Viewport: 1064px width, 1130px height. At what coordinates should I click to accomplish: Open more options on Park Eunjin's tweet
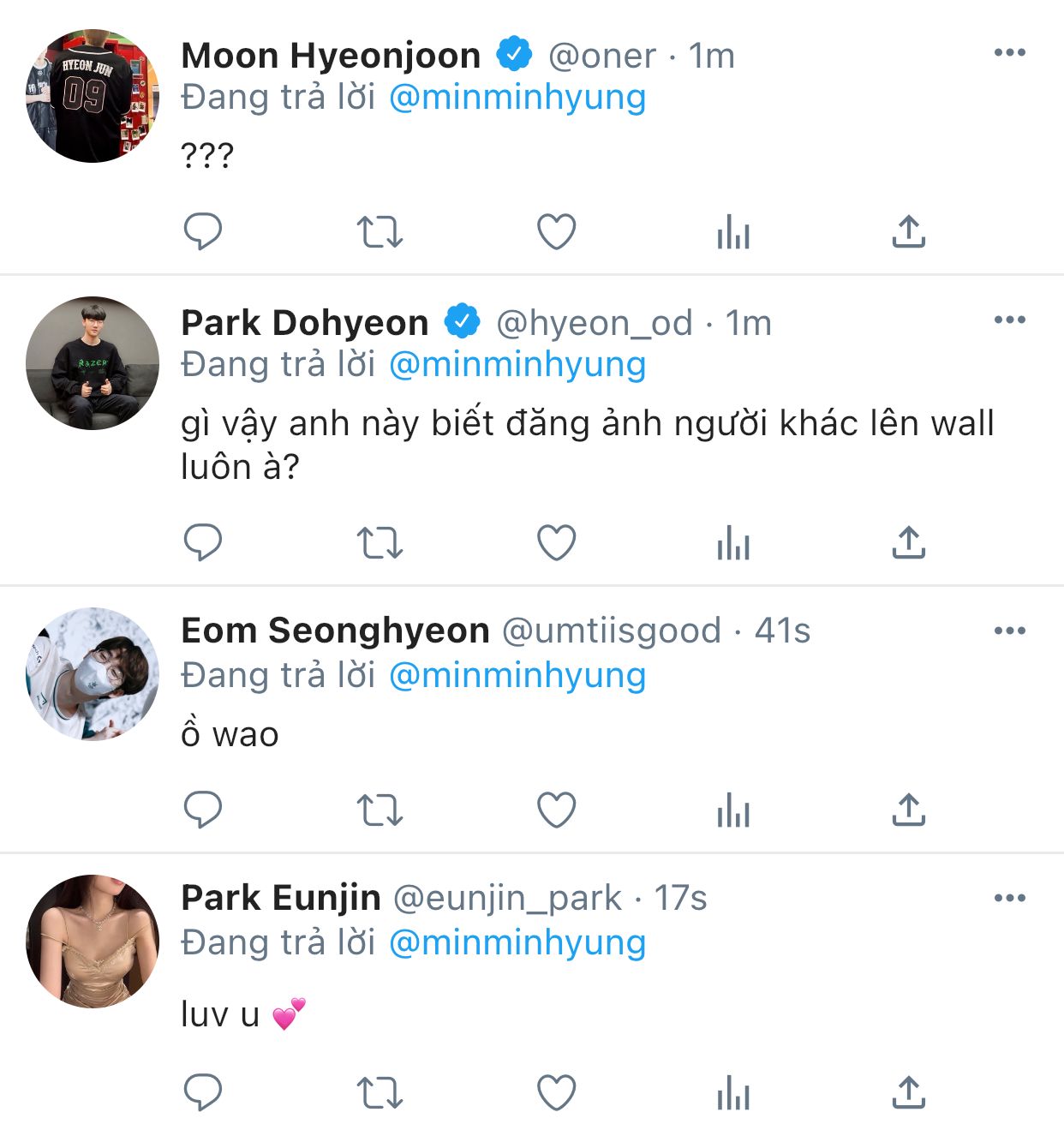[x=1010, y=899]
